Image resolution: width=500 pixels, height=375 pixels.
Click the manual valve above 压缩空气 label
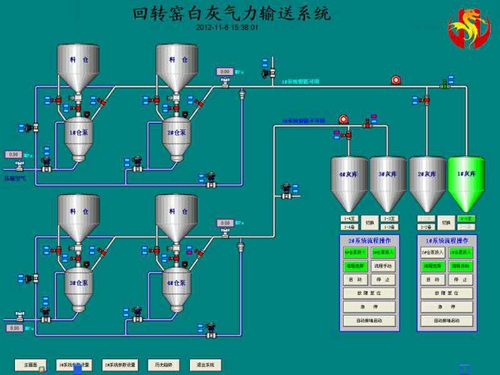(20, 166)
